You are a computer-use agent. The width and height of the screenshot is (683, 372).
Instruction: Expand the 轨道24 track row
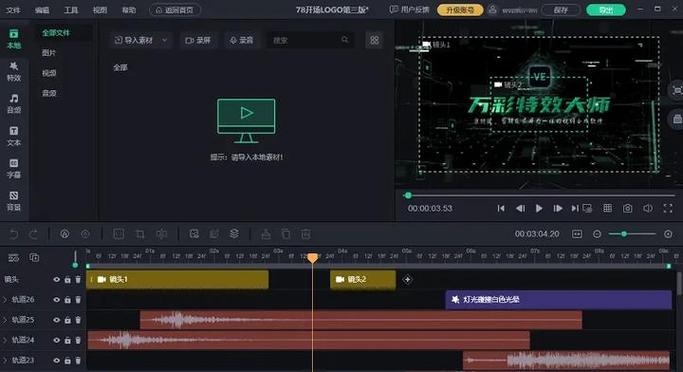click(x=5, y=340)
